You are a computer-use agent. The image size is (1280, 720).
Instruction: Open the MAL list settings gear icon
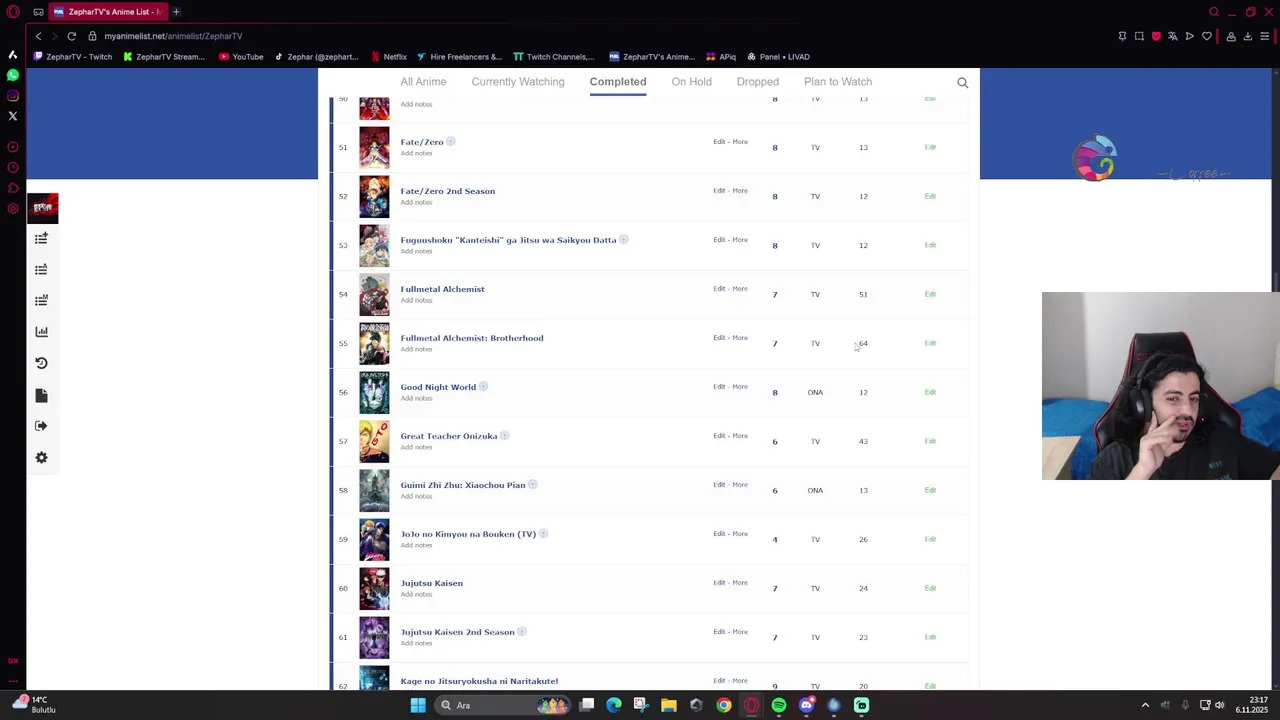pyautogui.click(x=41, y=457)
